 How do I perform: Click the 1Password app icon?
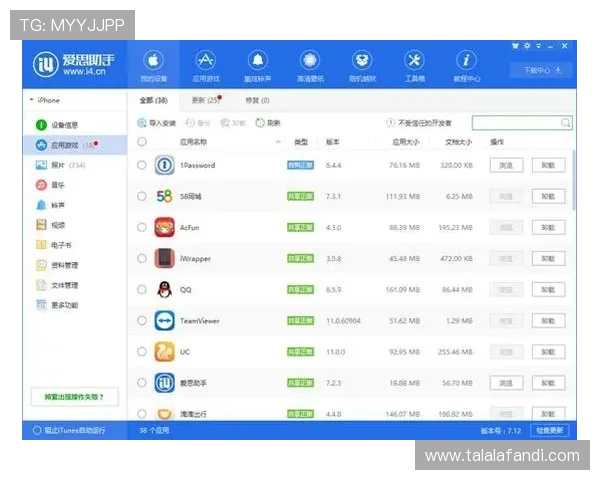tap(165, 165)
